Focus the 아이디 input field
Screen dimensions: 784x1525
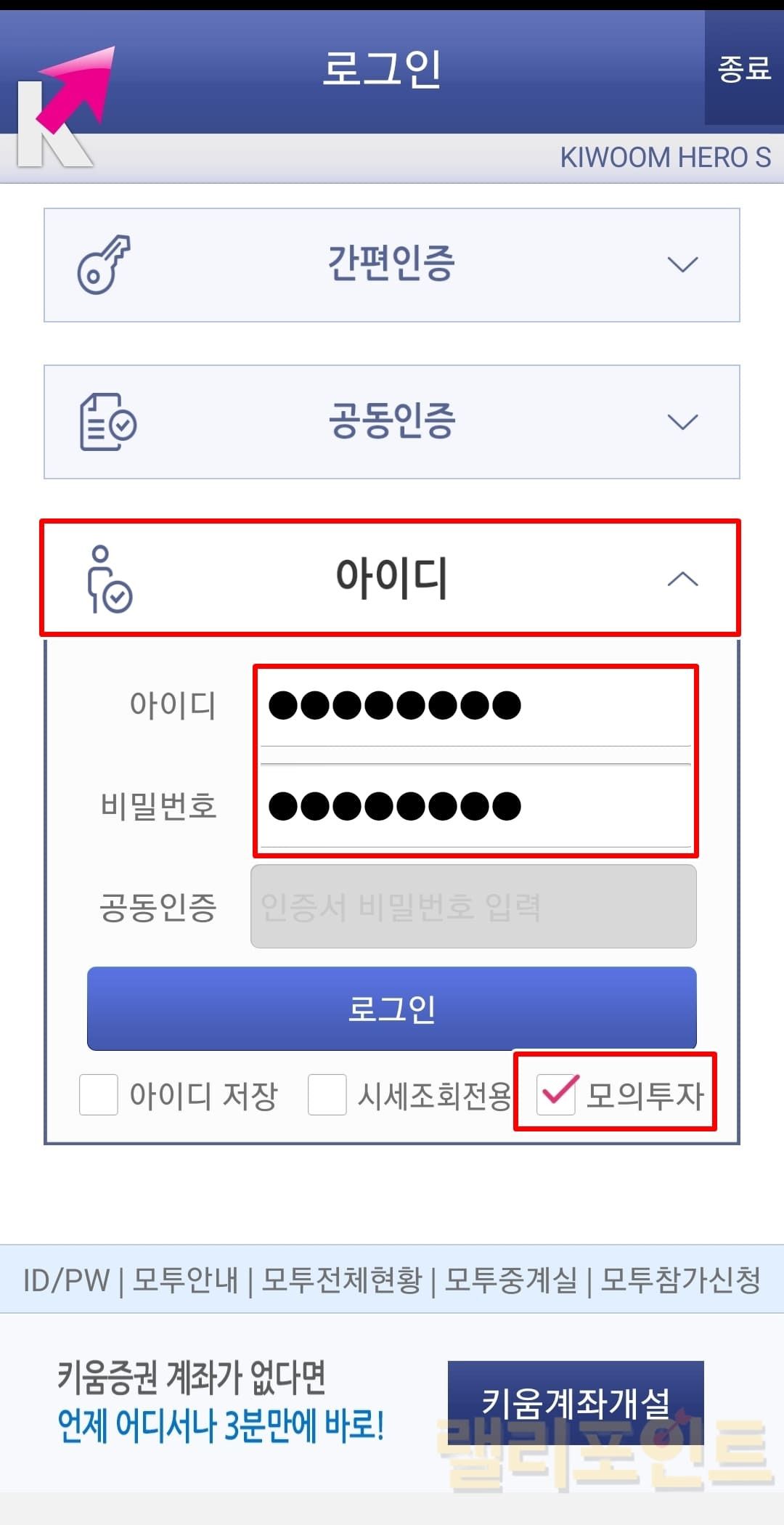[x=475, y=705]
